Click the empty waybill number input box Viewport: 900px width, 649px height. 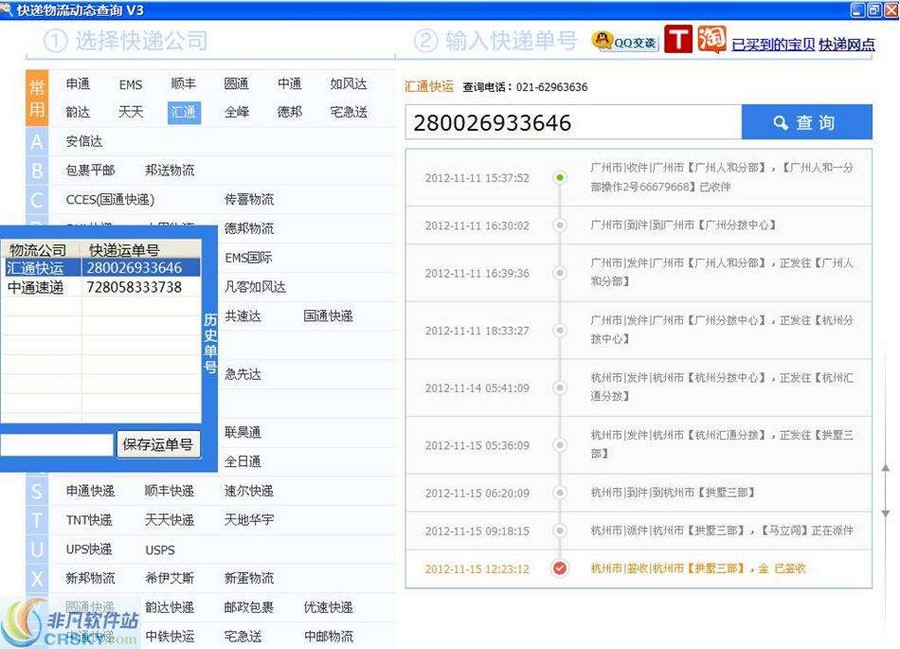click(57, 444)
